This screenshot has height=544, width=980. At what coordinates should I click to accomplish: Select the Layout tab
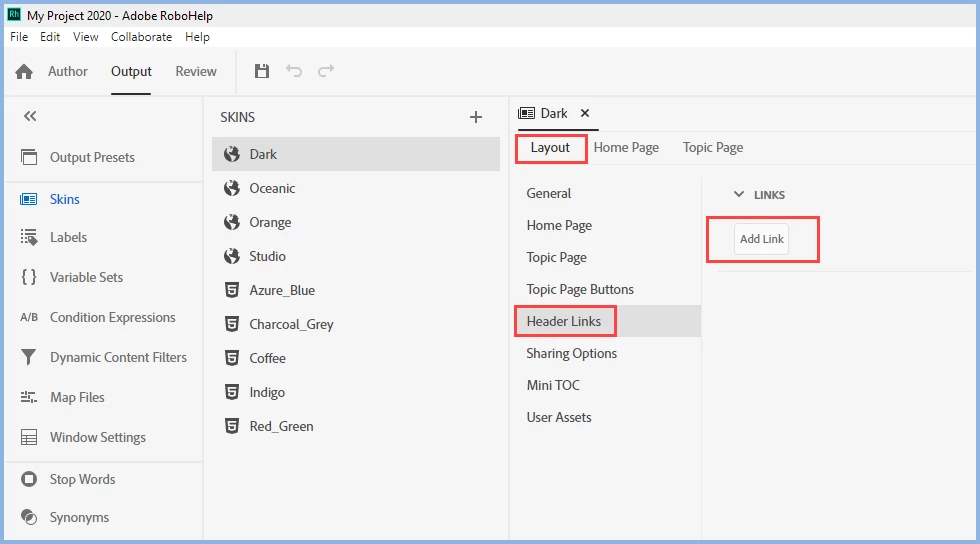550,148
